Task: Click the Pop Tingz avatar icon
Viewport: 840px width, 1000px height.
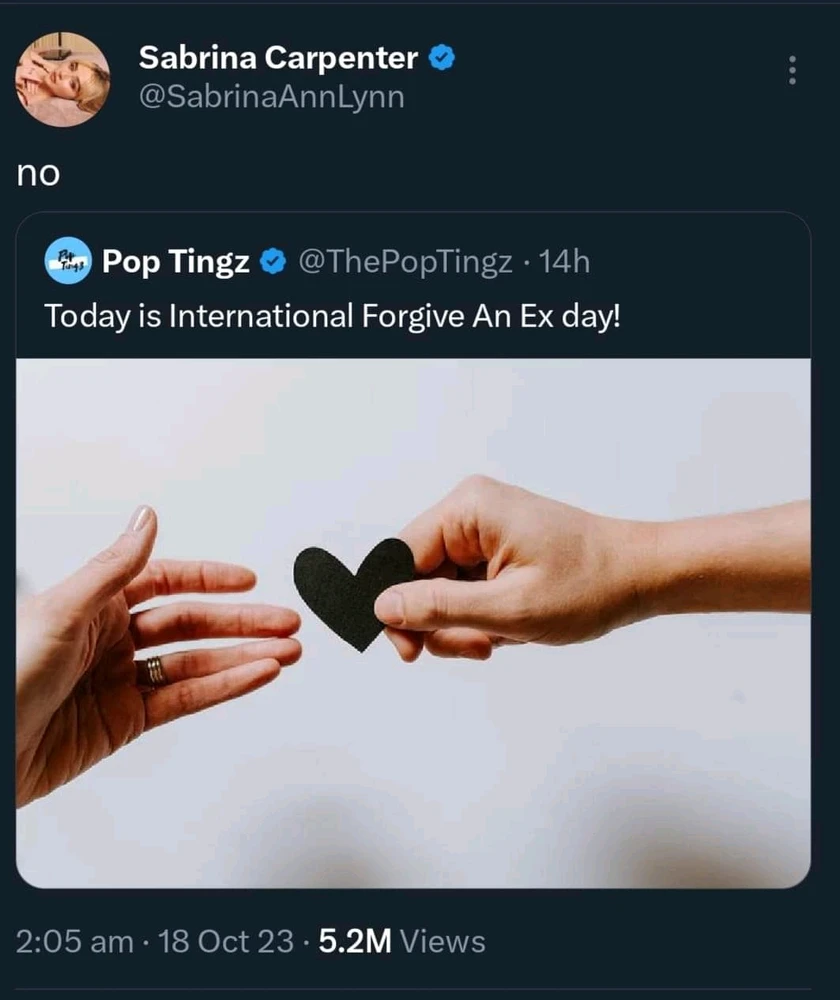Action: coord(69,263)
